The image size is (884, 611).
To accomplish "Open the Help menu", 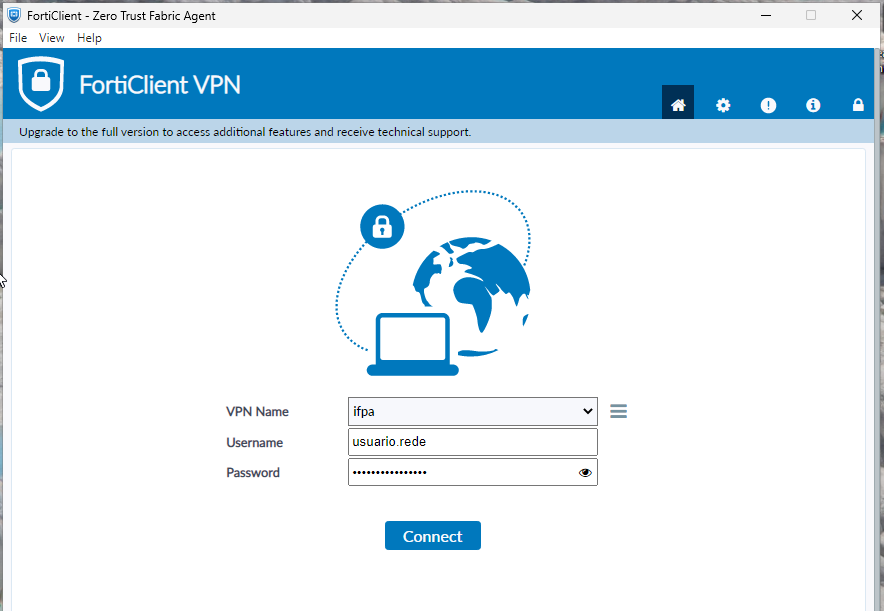I will click(89, 38).
